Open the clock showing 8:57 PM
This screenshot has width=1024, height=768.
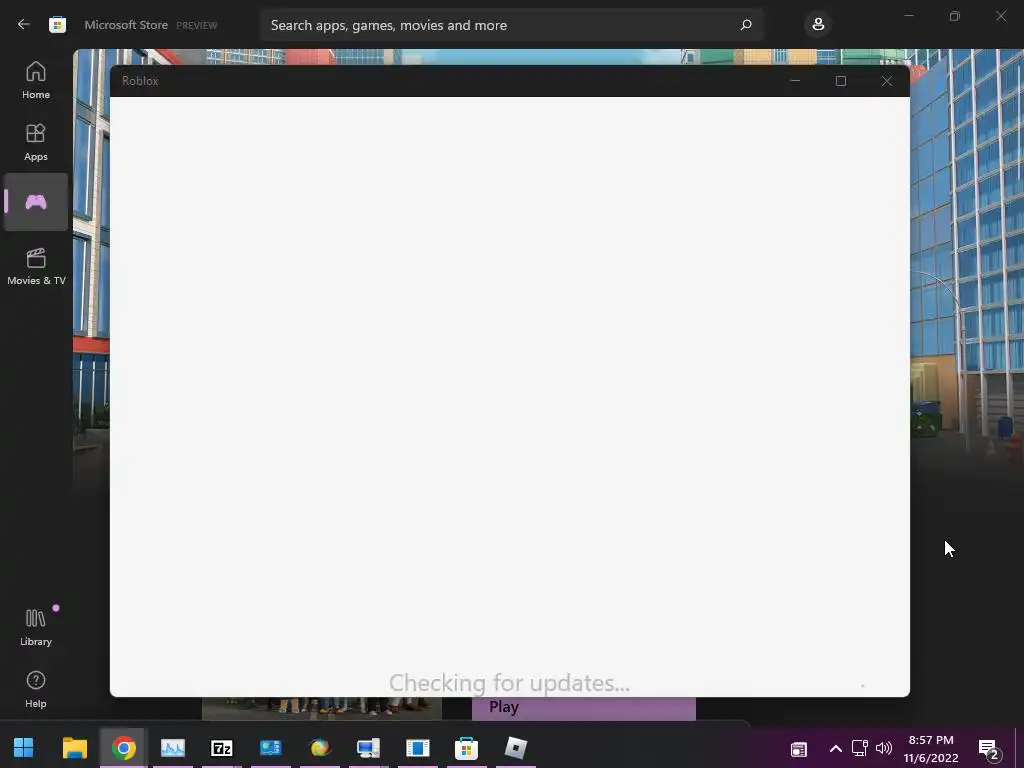point(931,749)
